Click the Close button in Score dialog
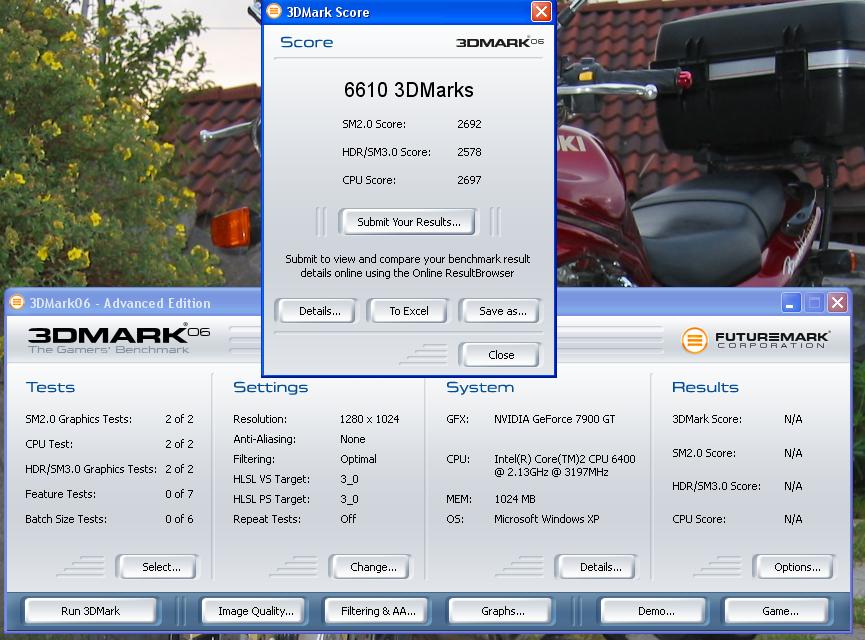 pyautogui.click(x=501, y=355)
